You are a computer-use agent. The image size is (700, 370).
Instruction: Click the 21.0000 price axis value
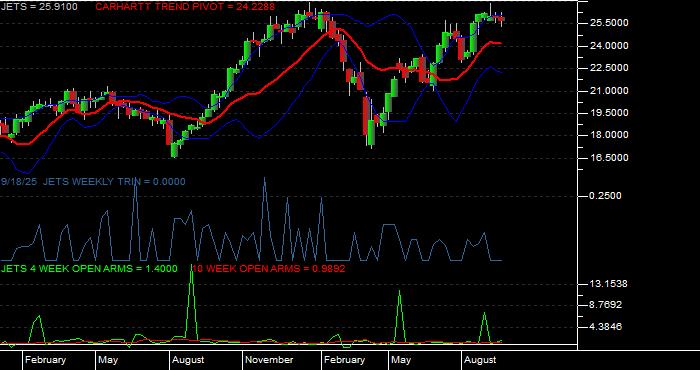609,91
